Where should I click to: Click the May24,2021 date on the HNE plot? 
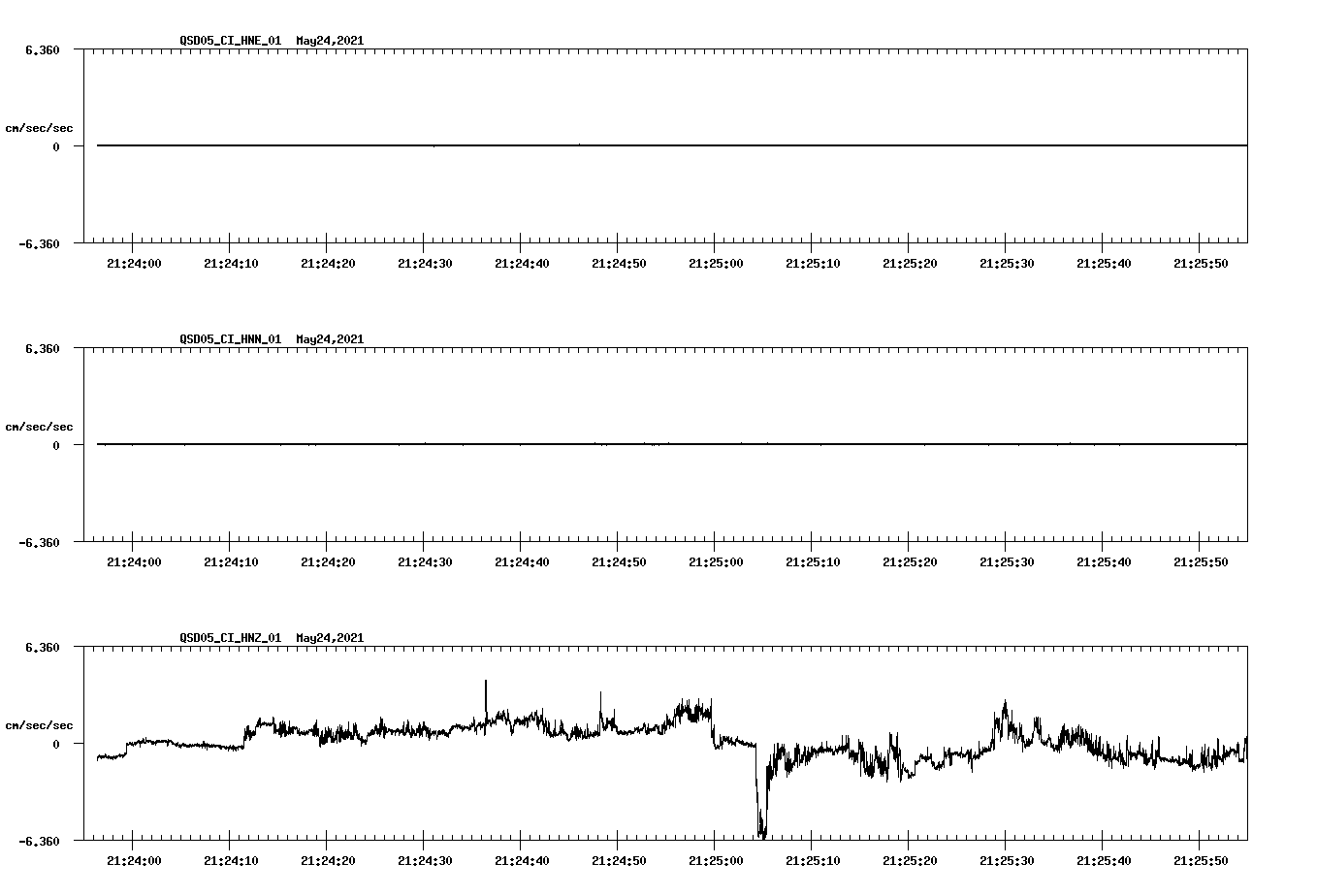click(329, 42)
